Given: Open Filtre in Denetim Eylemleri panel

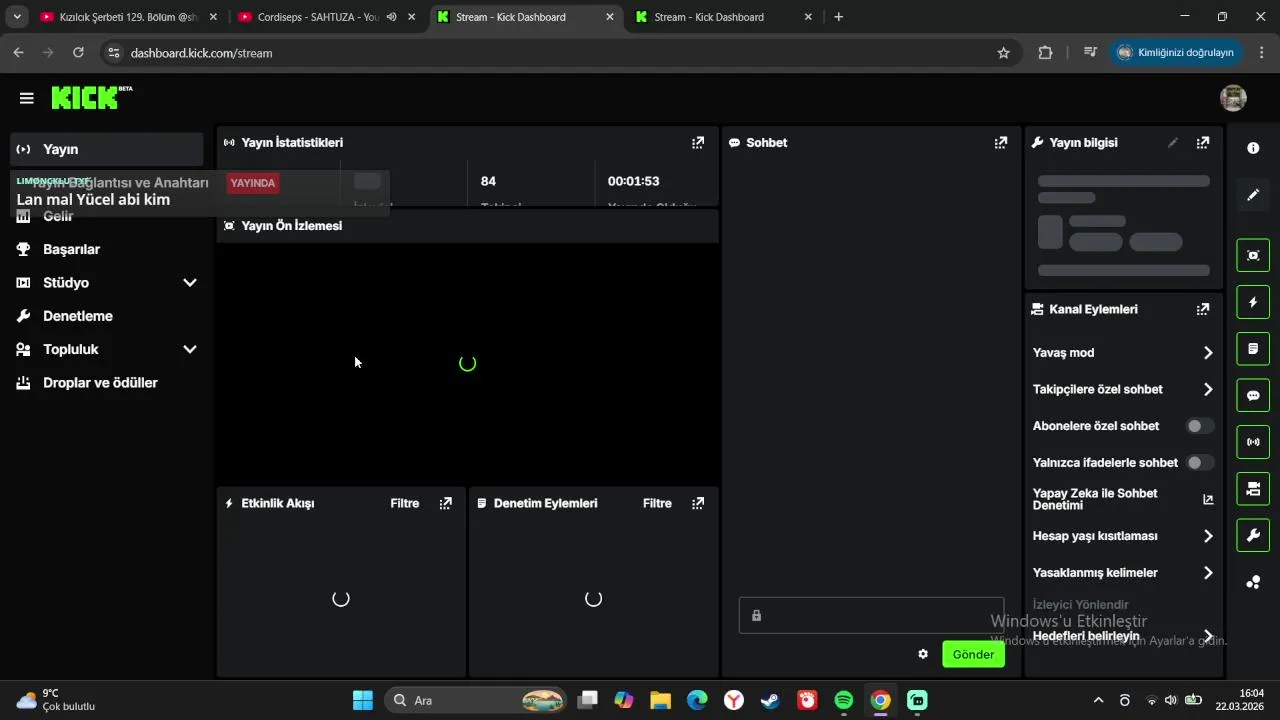Looking at the screenshot, I should click(657, 503).
